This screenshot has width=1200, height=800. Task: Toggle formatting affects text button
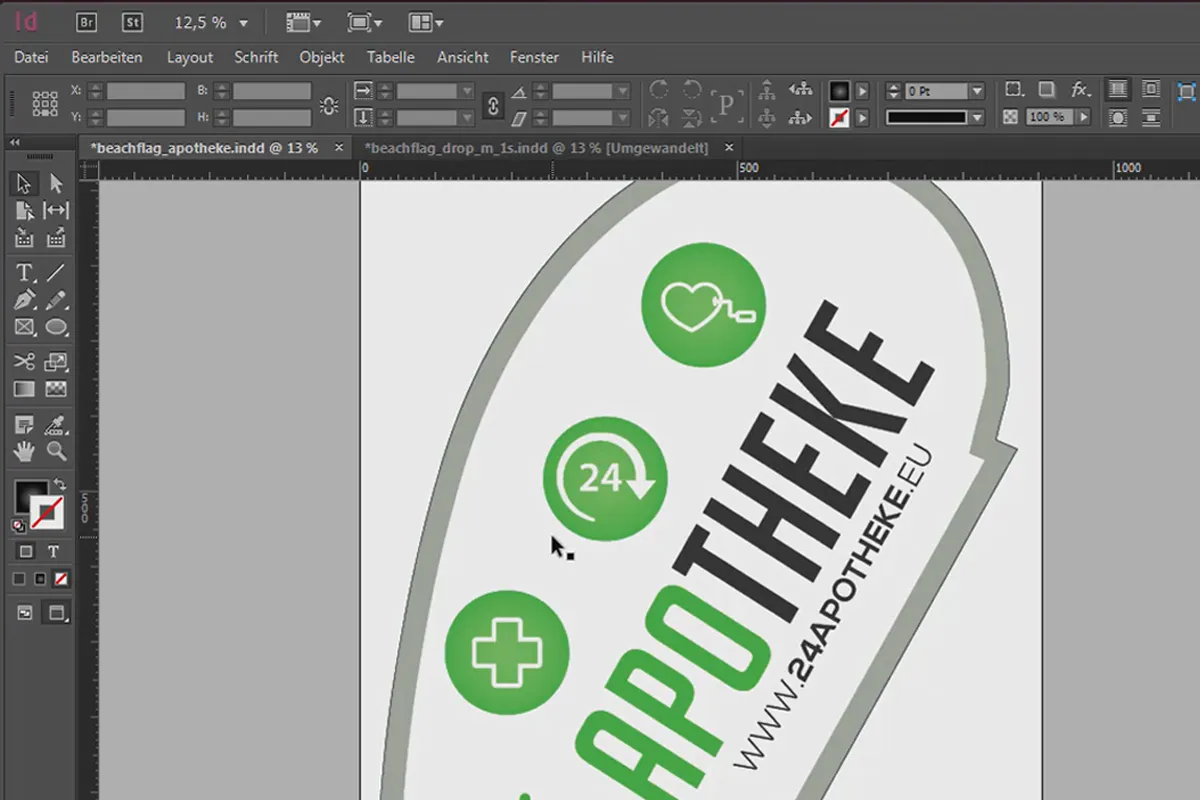coord(53,551)
